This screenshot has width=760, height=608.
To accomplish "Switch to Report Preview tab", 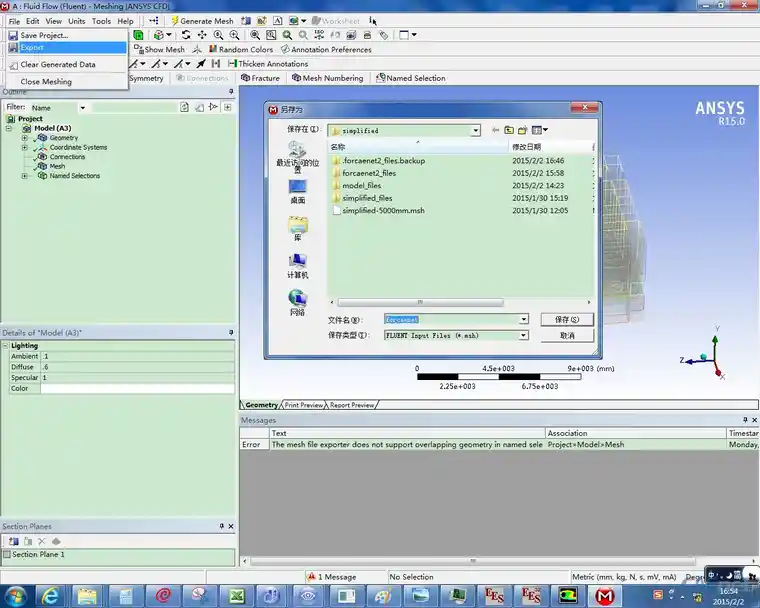I will pyautogui.click(x=352, y=405).
